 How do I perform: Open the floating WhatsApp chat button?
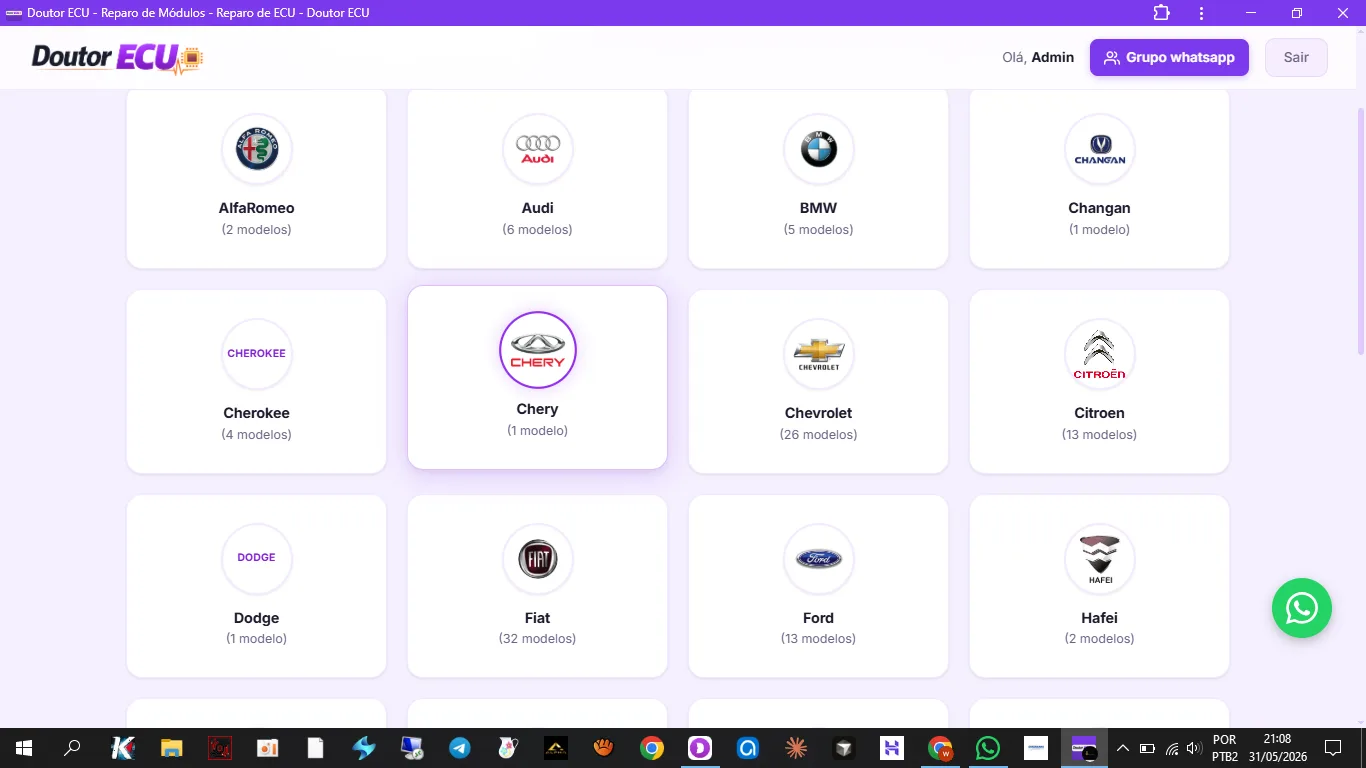(x=1302, y=608)
